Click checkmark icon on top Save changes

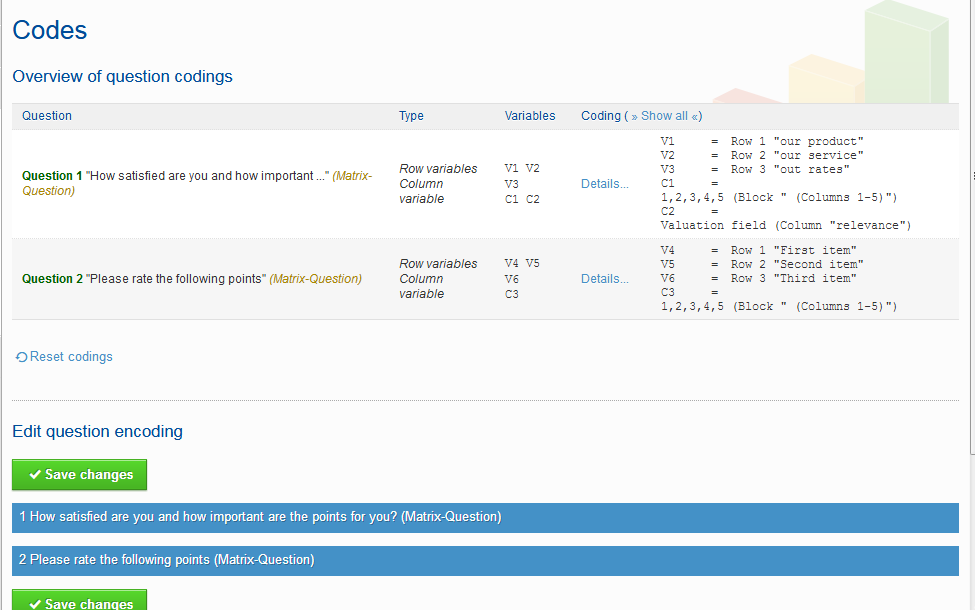pyautogui.click(x=35, y=475)
